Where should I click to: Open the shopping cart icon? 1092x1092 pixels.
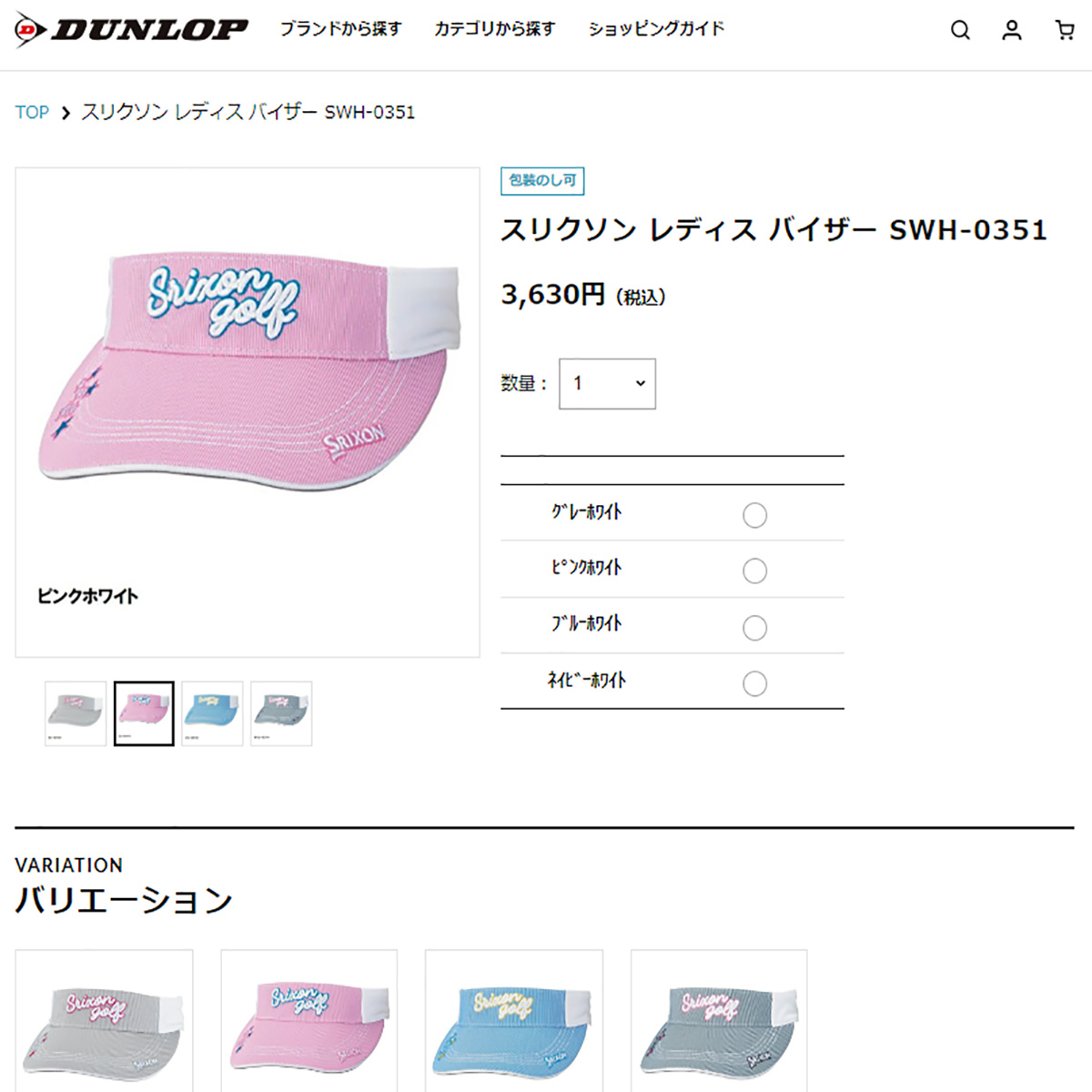(x=1065, y=30)
